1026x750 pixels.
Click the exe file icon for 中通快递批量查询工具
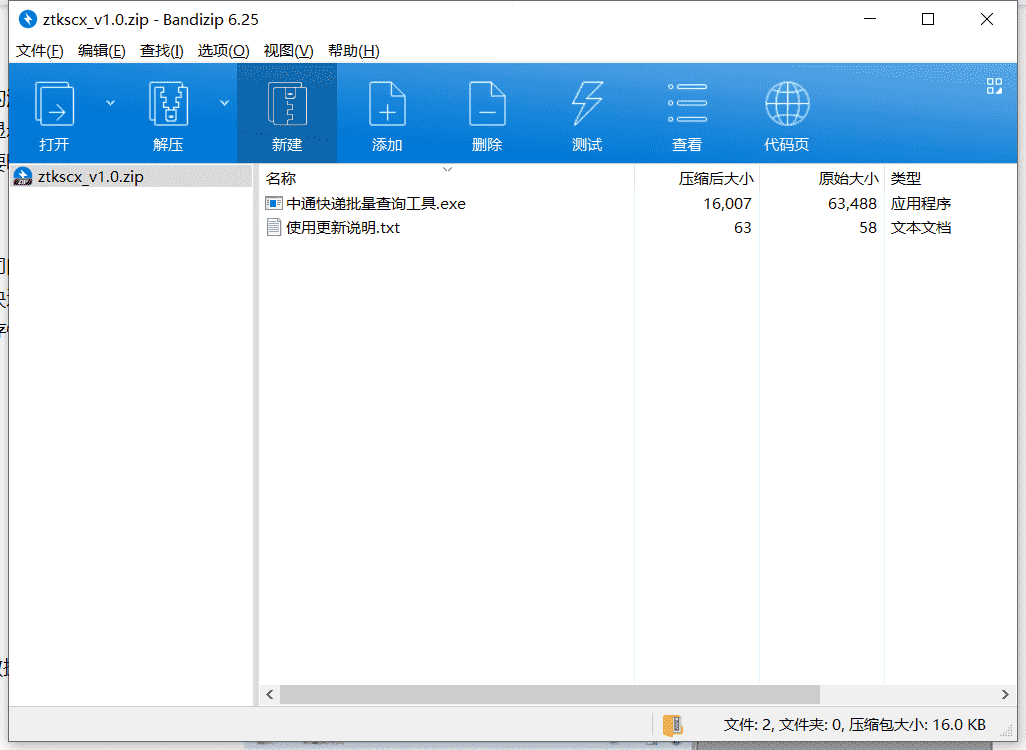274,204
